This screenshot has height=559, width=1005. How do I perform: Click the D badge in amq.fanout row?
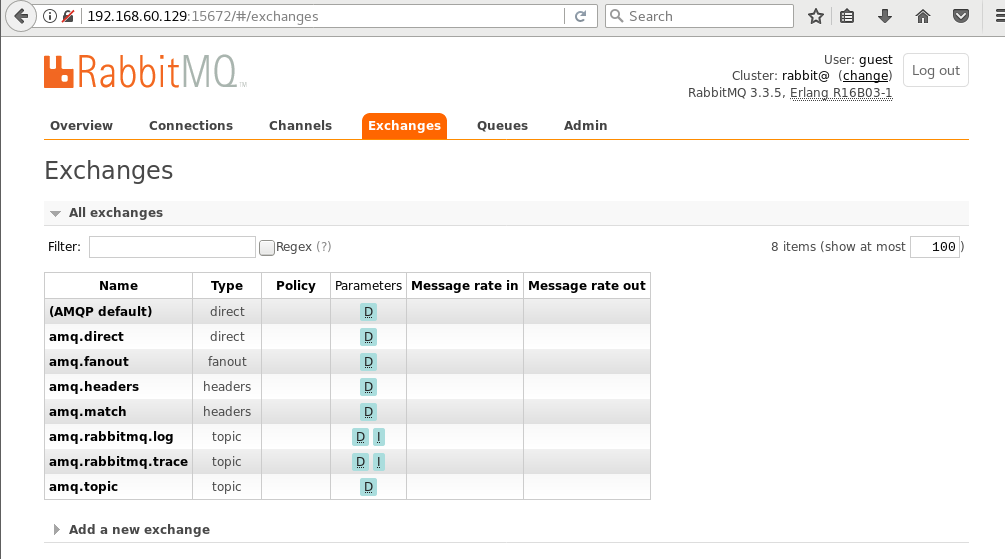(x=369, y=362)
